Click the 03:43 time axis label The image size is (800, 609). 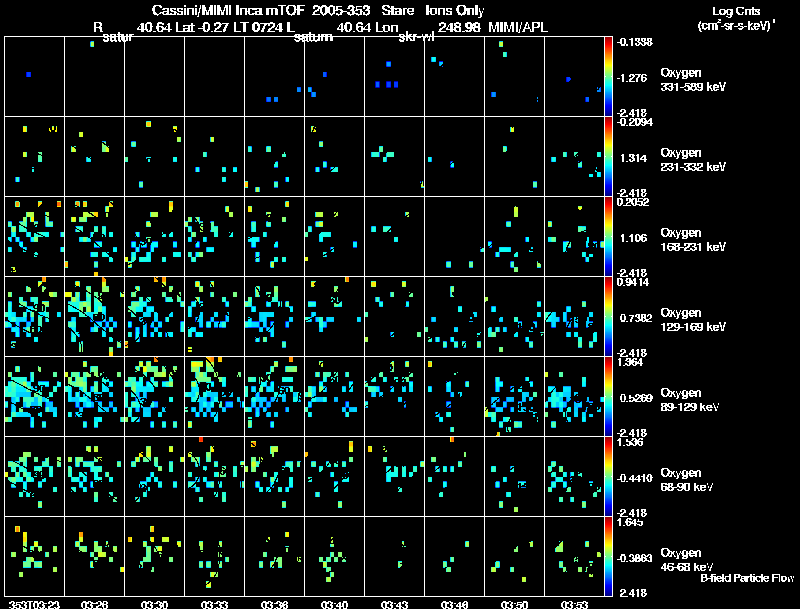pos(394,605)
